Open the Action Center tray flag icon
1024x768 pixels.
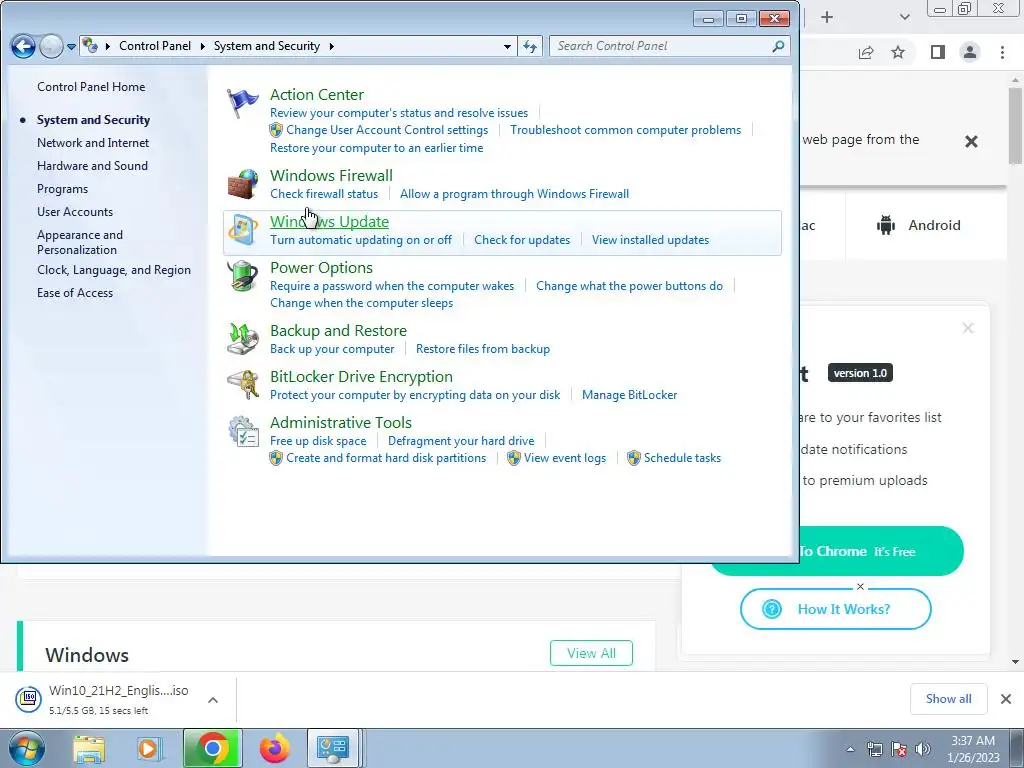899,749
